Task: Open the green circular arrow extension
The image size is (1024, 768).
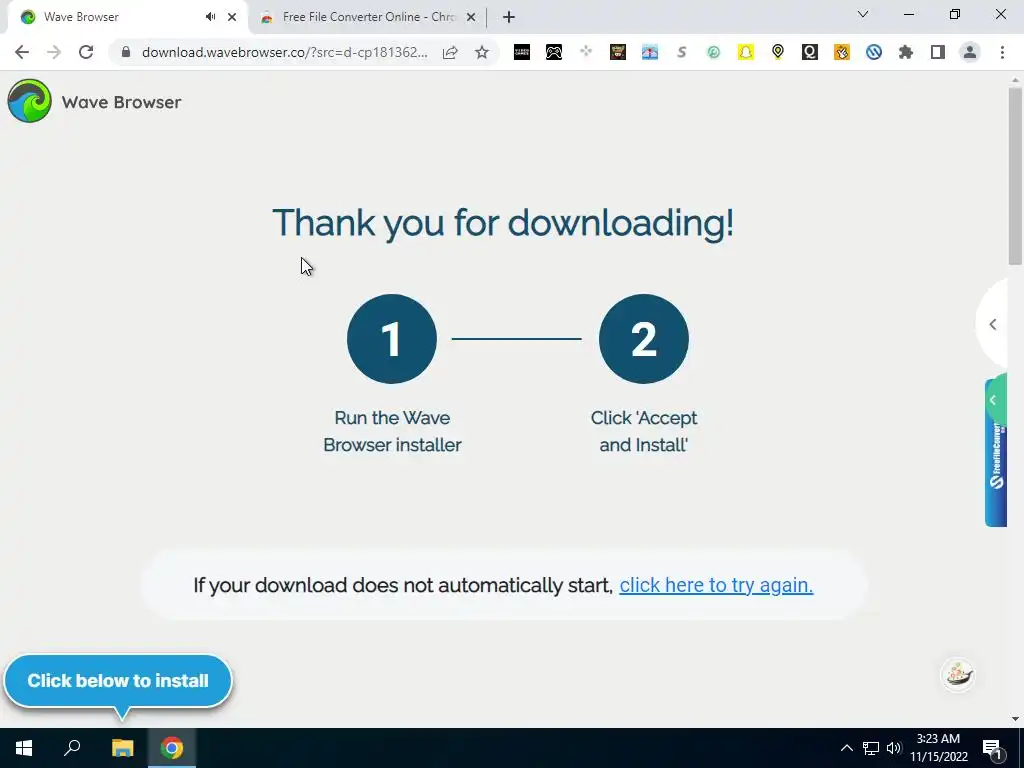Action: click(714, 52)
